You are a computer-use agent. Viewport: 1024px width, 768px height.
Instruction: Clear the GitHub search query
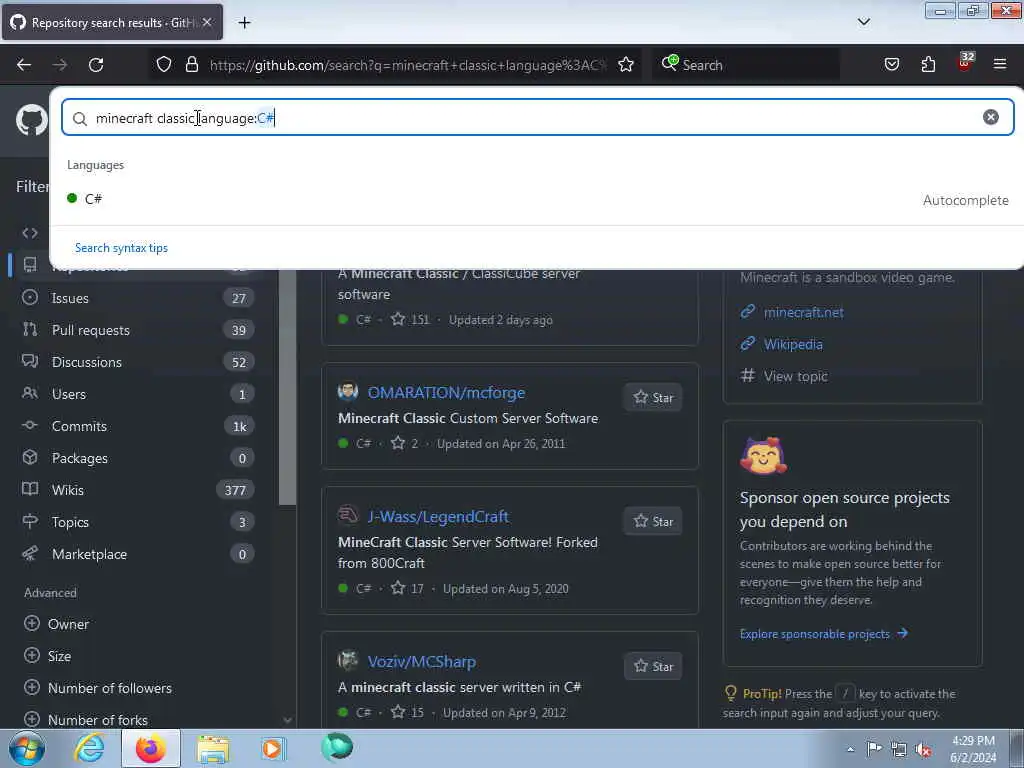pos(991,117)
